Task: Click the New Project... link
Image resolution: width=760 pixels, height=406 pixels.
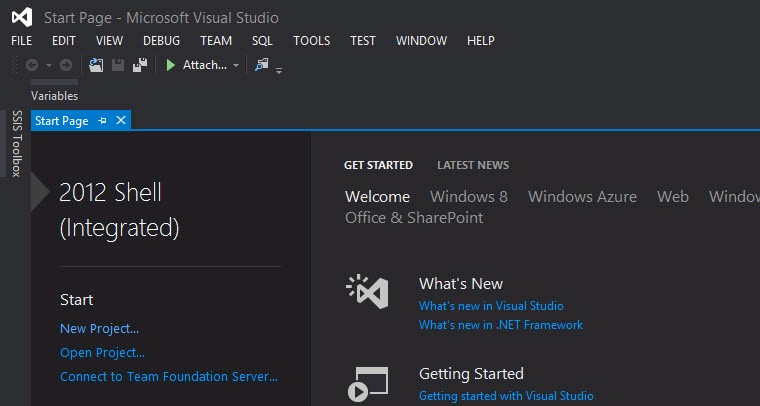Action: pyautogui.click(x=99, y=328)
